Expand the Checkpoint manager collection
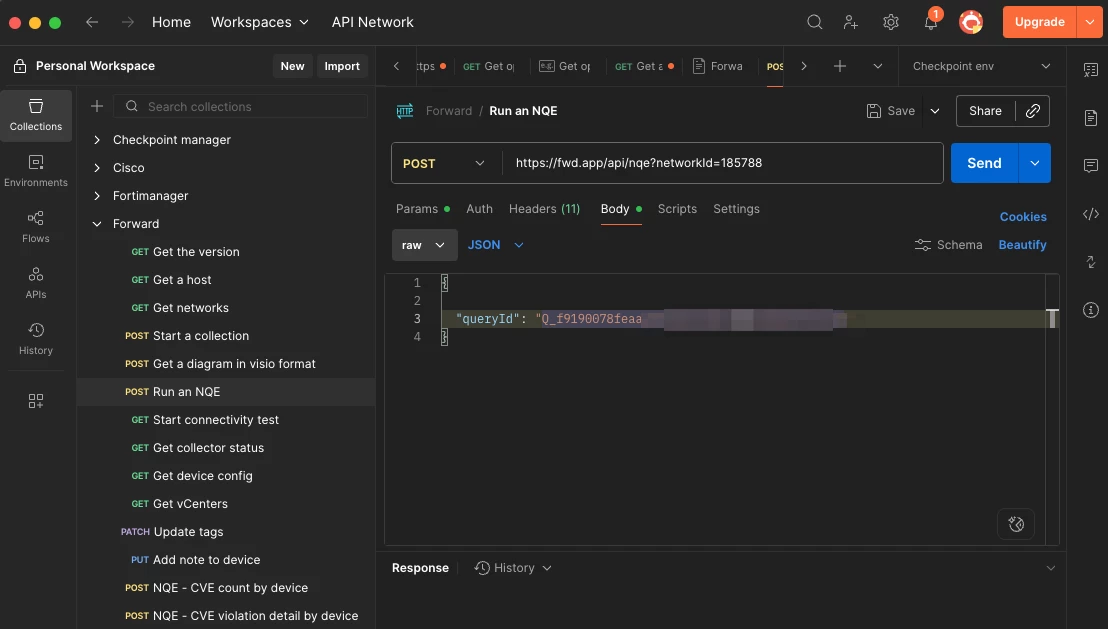 (x=97, y=140)
